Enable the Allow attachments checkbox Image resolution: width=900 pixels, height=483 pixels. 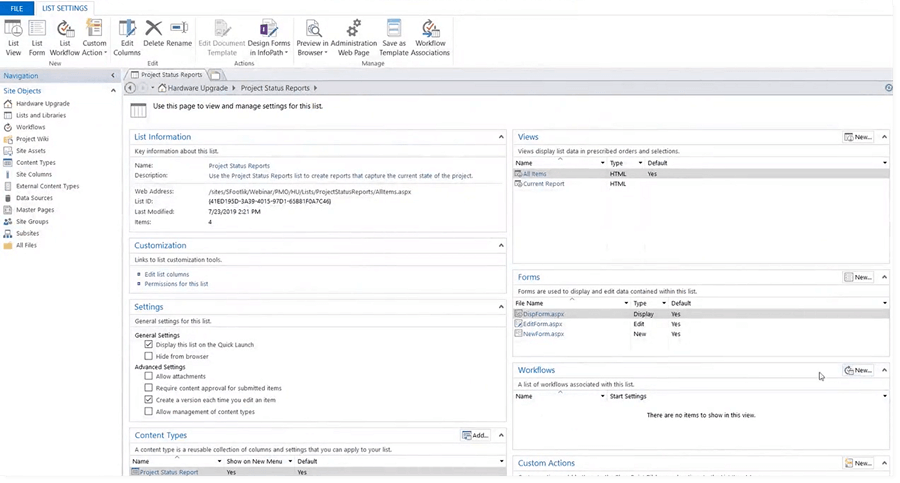coord(149,376)
